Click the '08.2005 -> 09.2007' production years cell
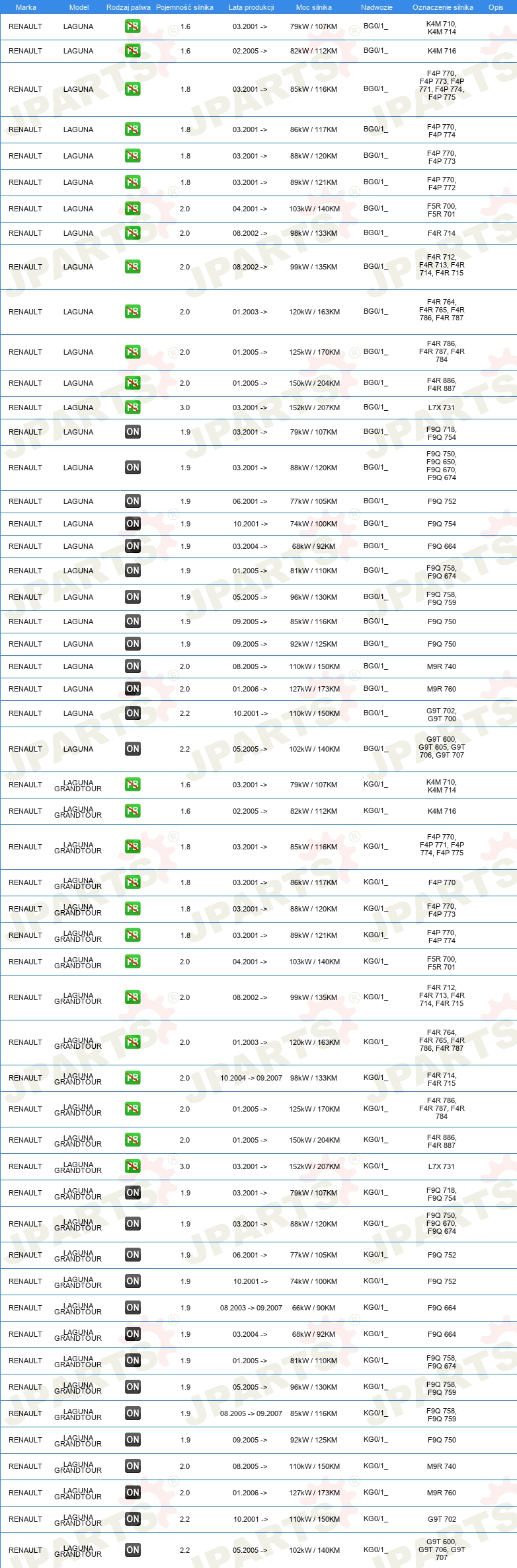517x1568 pixels. click(251, 1413)
